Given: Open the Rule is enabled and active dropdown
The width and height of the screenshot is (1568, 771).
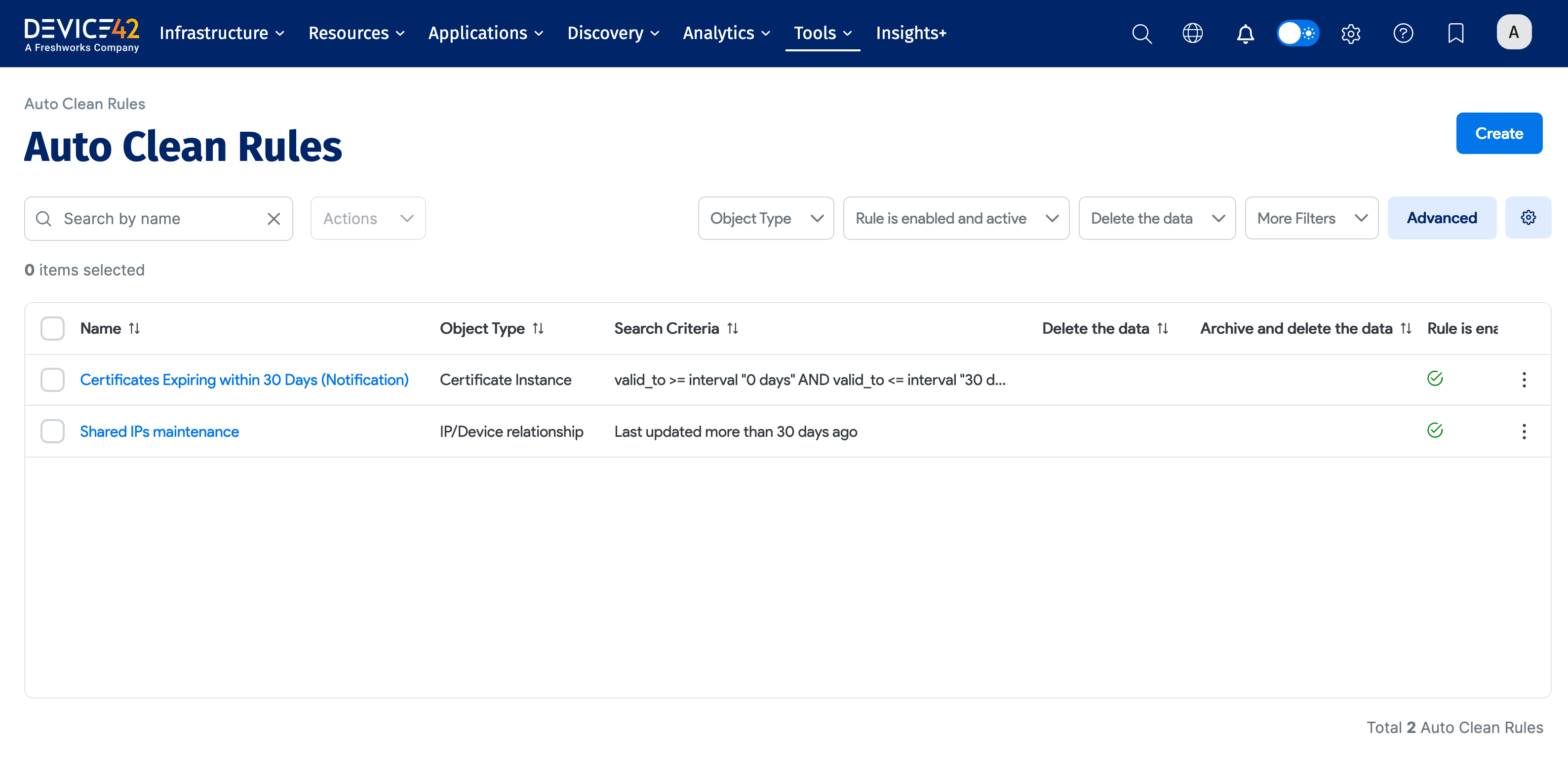Looking at the screenshot, I should [x=956, y=219].
